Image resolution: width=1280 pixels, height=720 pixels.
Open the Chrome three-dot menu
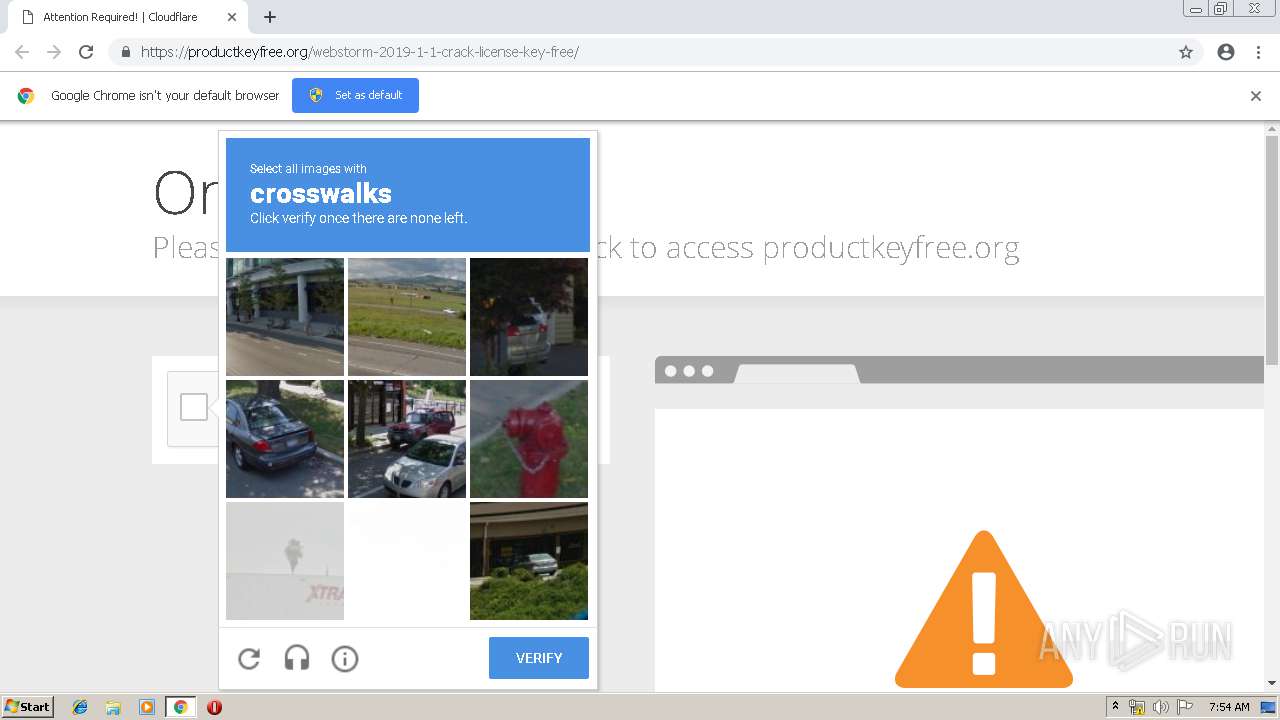point(1258,52)
